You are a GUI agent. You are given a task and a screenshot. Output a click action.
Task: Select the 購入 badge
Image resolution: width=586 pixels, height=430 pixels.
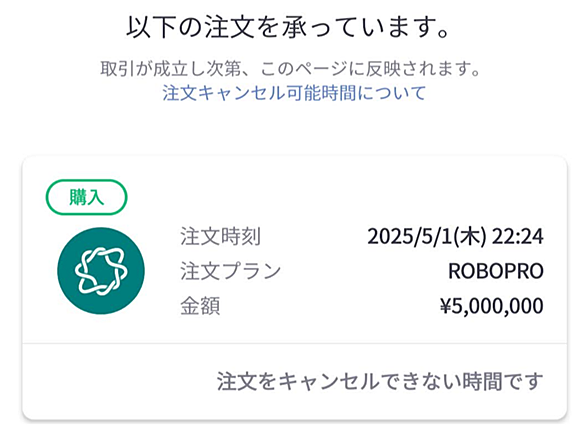tap(86, 197)
